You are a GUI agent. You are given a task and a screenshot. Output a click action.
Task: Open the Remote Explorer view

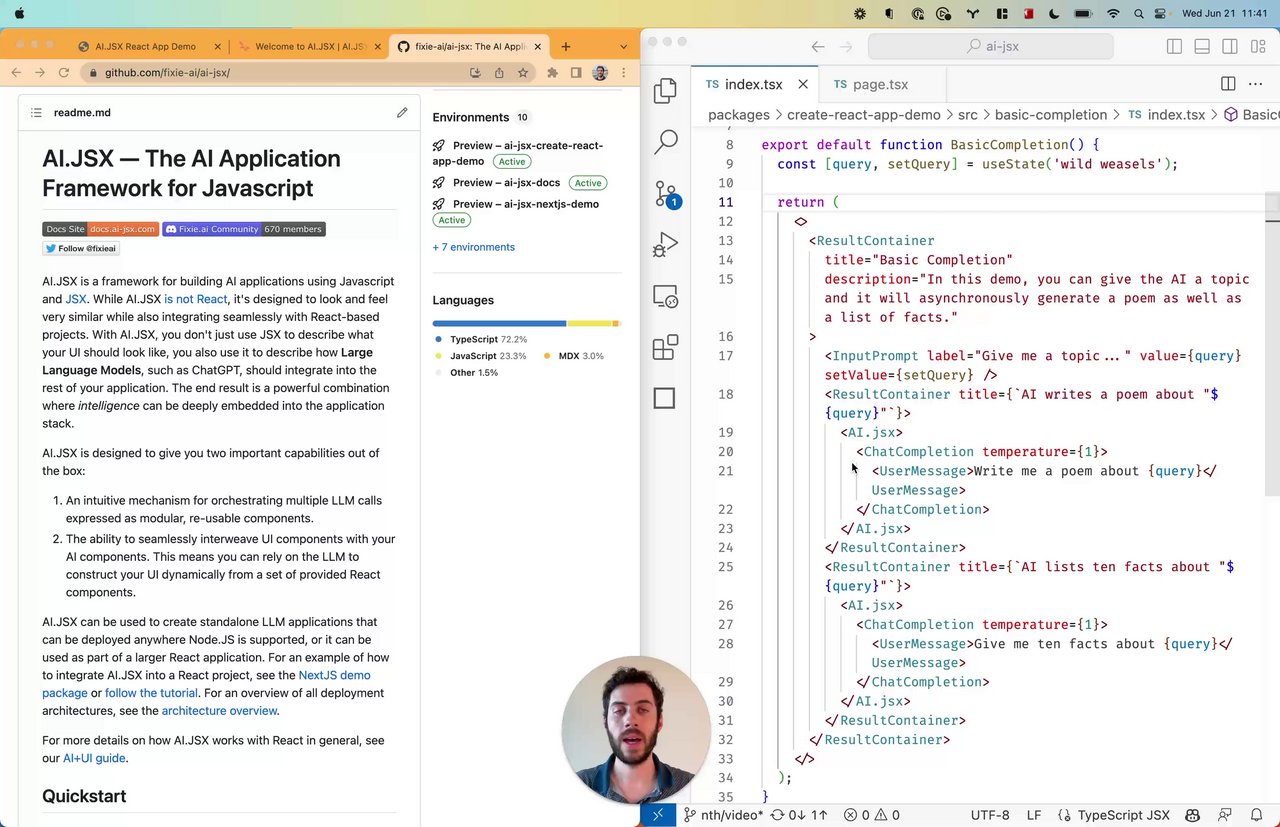665,296
